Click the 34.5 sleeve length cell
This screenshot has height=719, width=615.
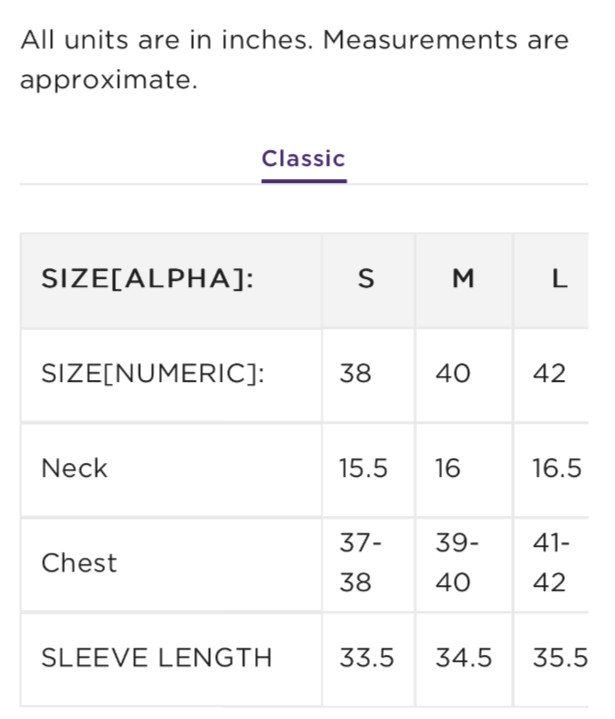463,658
